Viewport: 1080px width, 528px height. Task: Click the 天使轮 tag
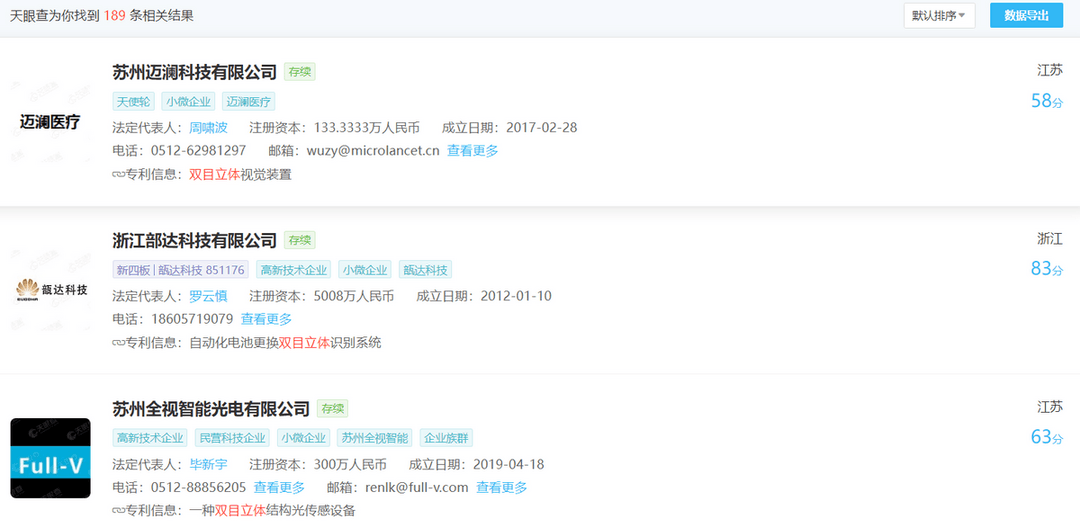click(x=134, y=102)
